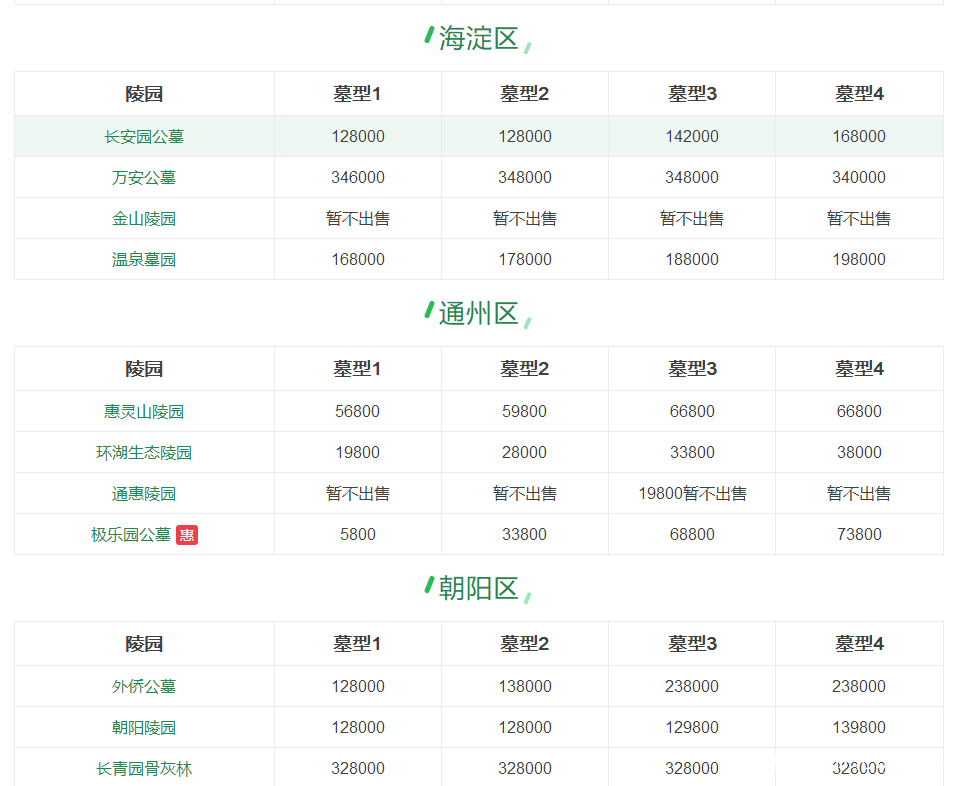Click the 墓型2 header in 通州区 table

[525, 369]
